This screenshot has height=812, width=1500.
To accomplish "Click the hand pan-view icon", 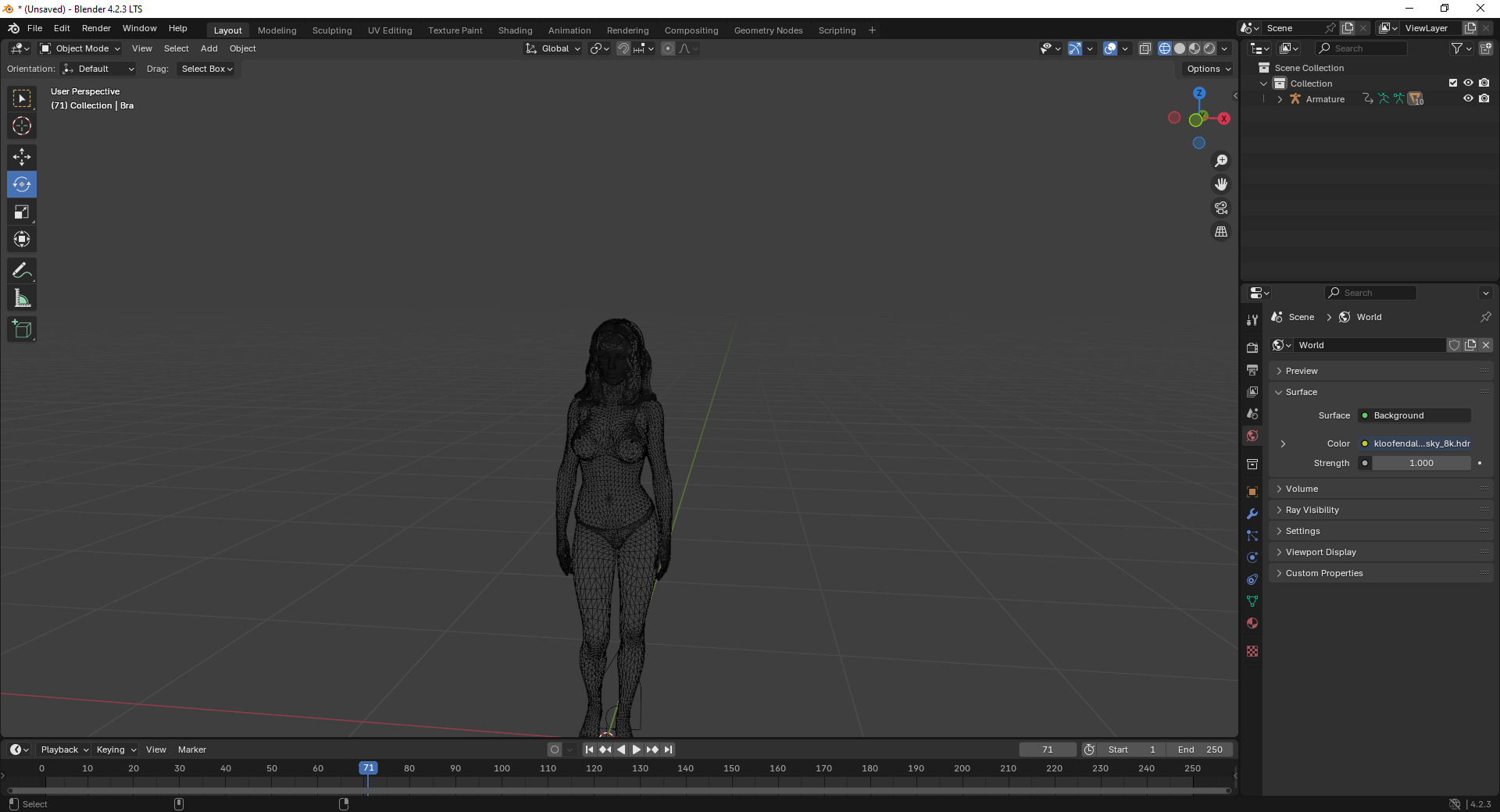I will (1221, 184).
